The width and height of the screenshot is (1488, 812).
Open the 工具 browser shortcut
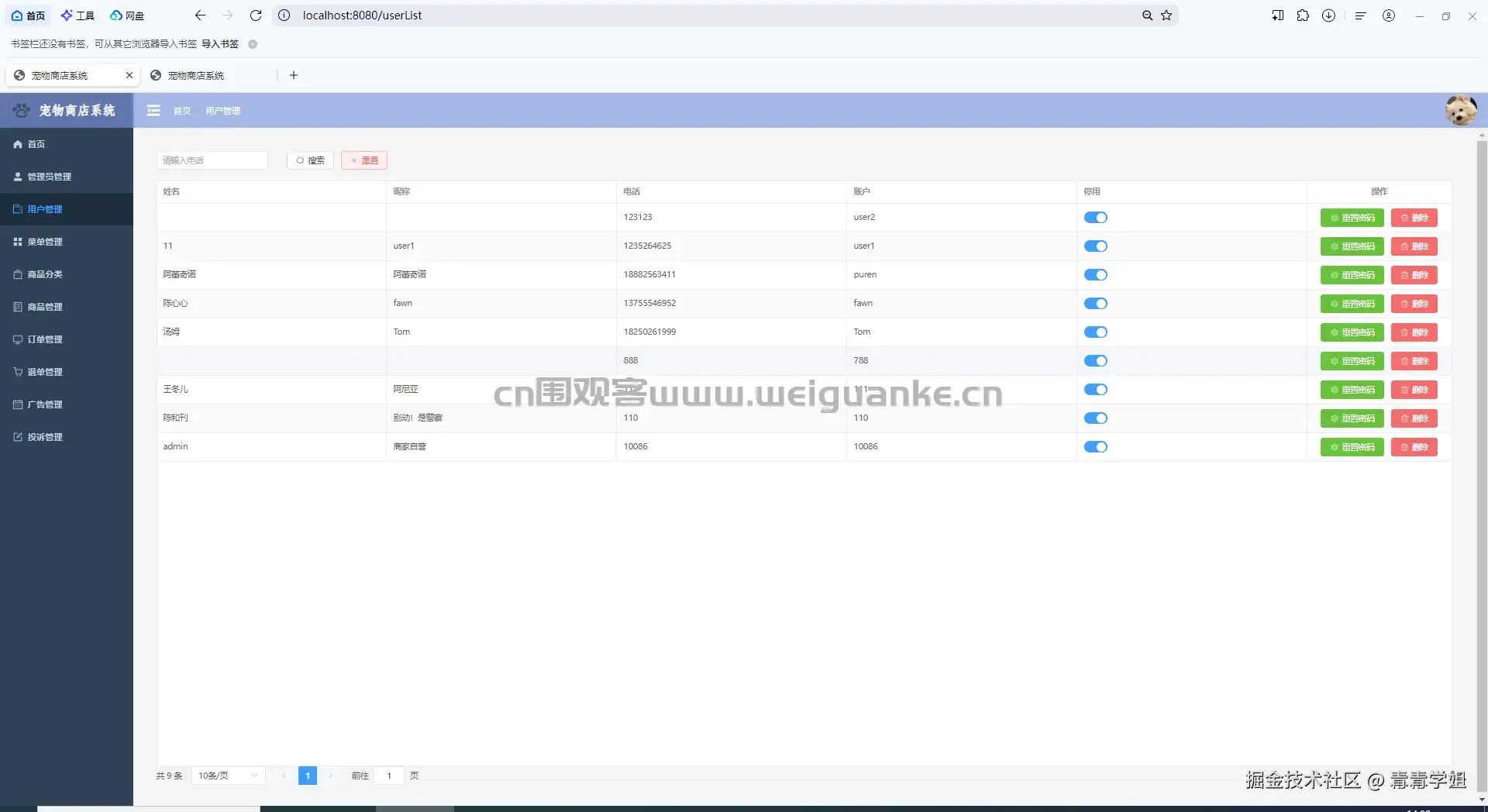coord(77,15)
